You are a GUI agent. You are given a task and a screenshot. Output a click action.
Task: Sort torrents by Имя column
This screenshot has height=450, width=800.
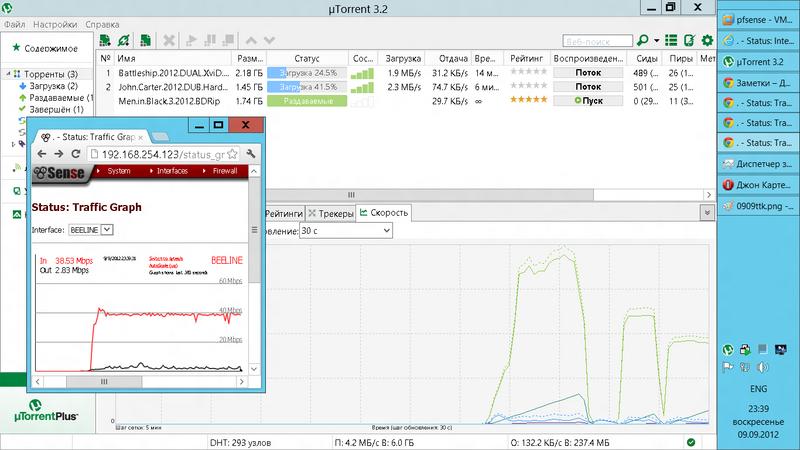[x=172, y=59]
